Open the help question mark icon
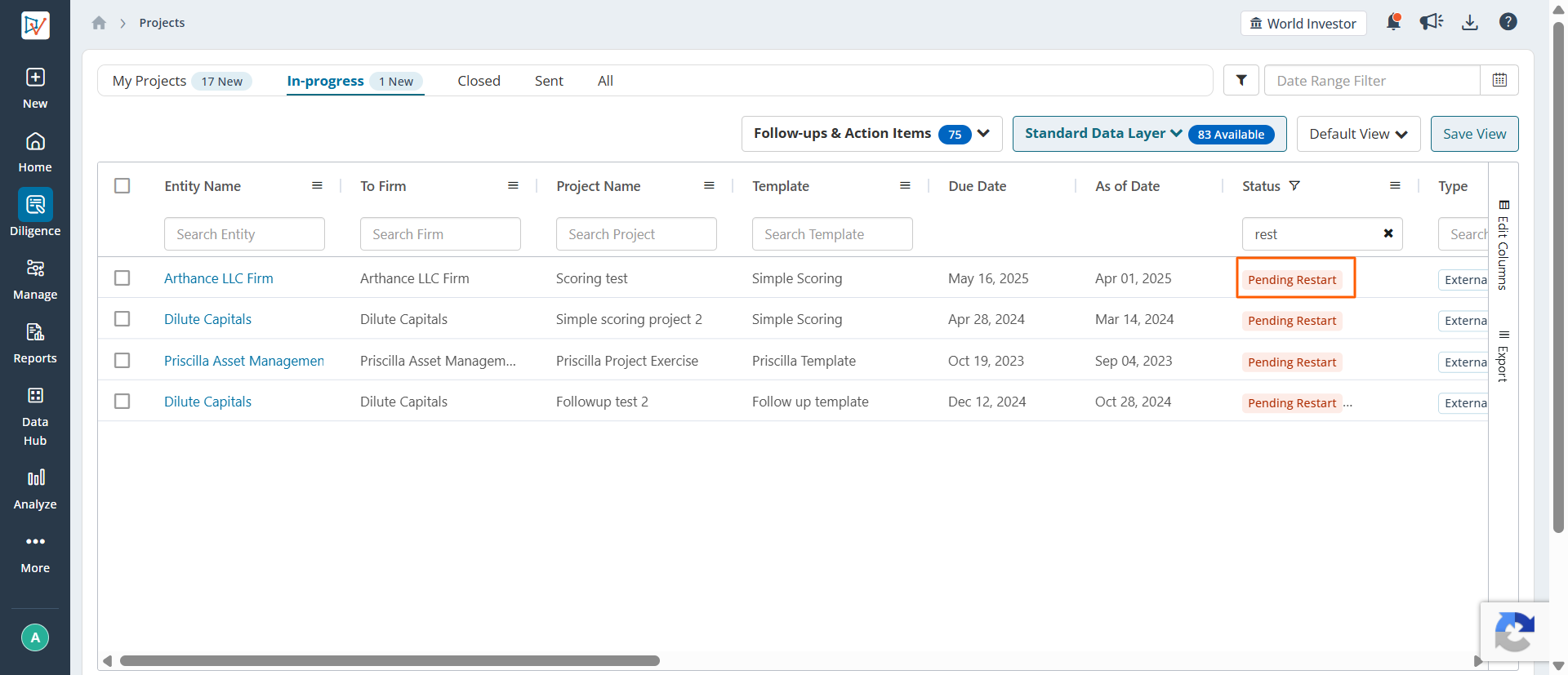 1508,22
